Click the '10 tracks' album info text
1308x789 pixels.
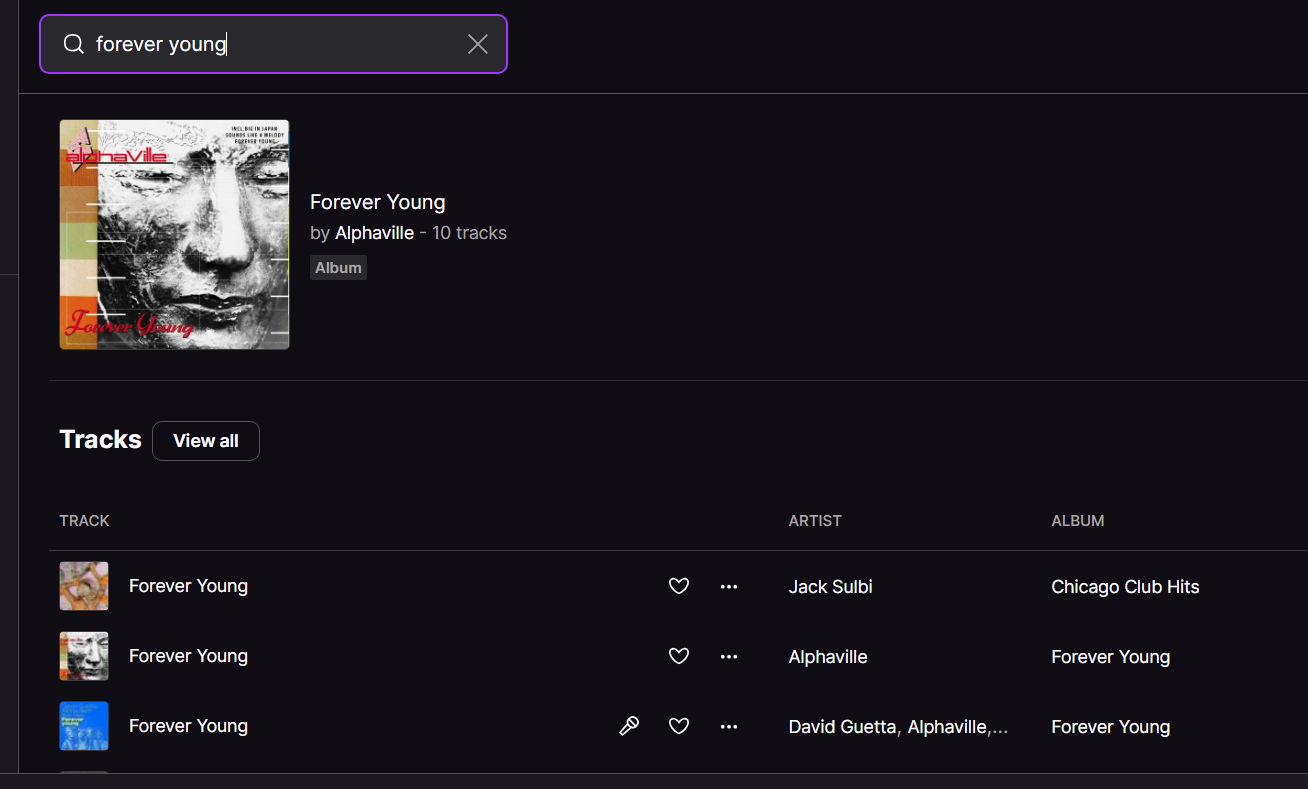click(x=469, y=233)
